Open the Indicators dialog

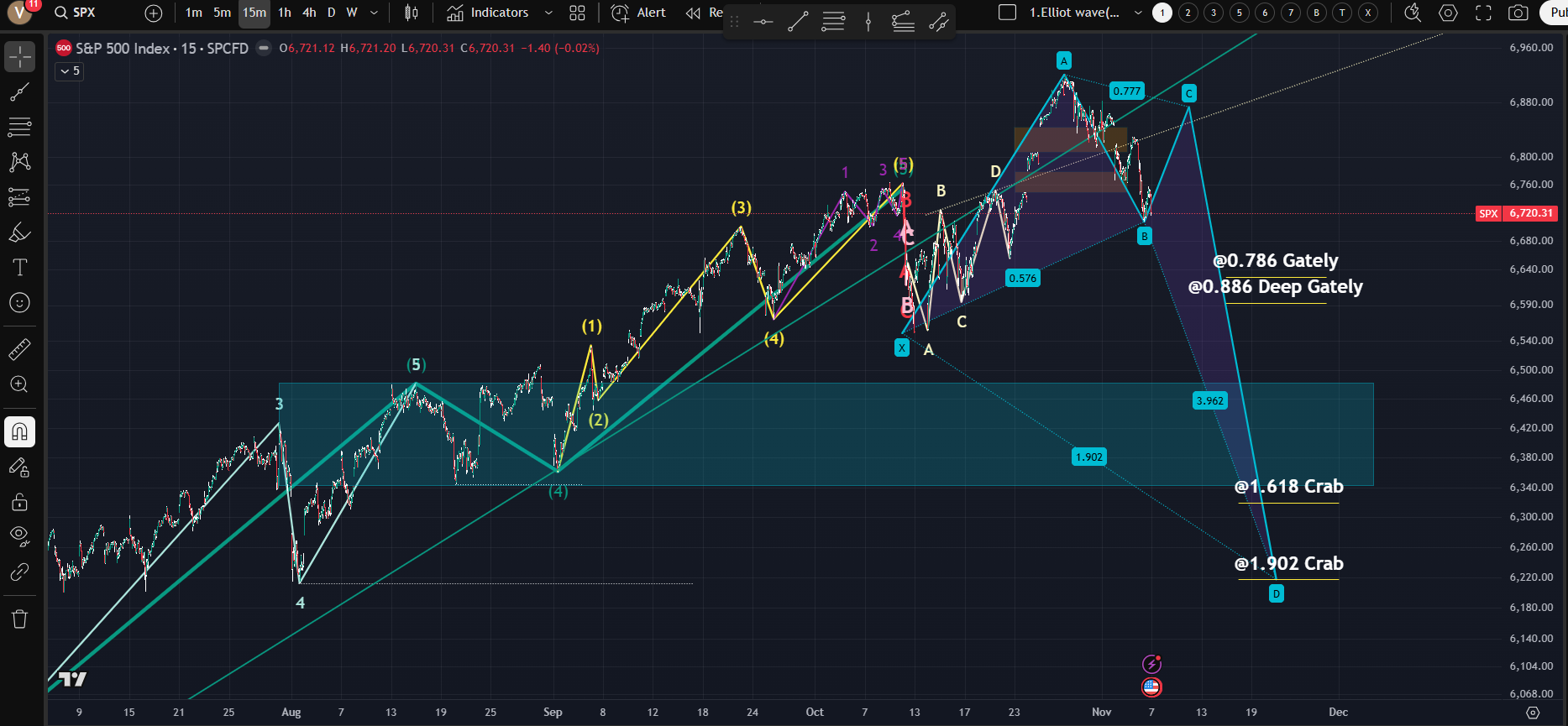488,13
